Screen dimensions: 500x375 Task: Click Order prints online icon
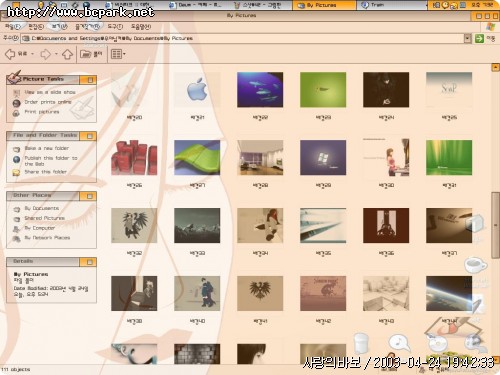tap(16, 103)
